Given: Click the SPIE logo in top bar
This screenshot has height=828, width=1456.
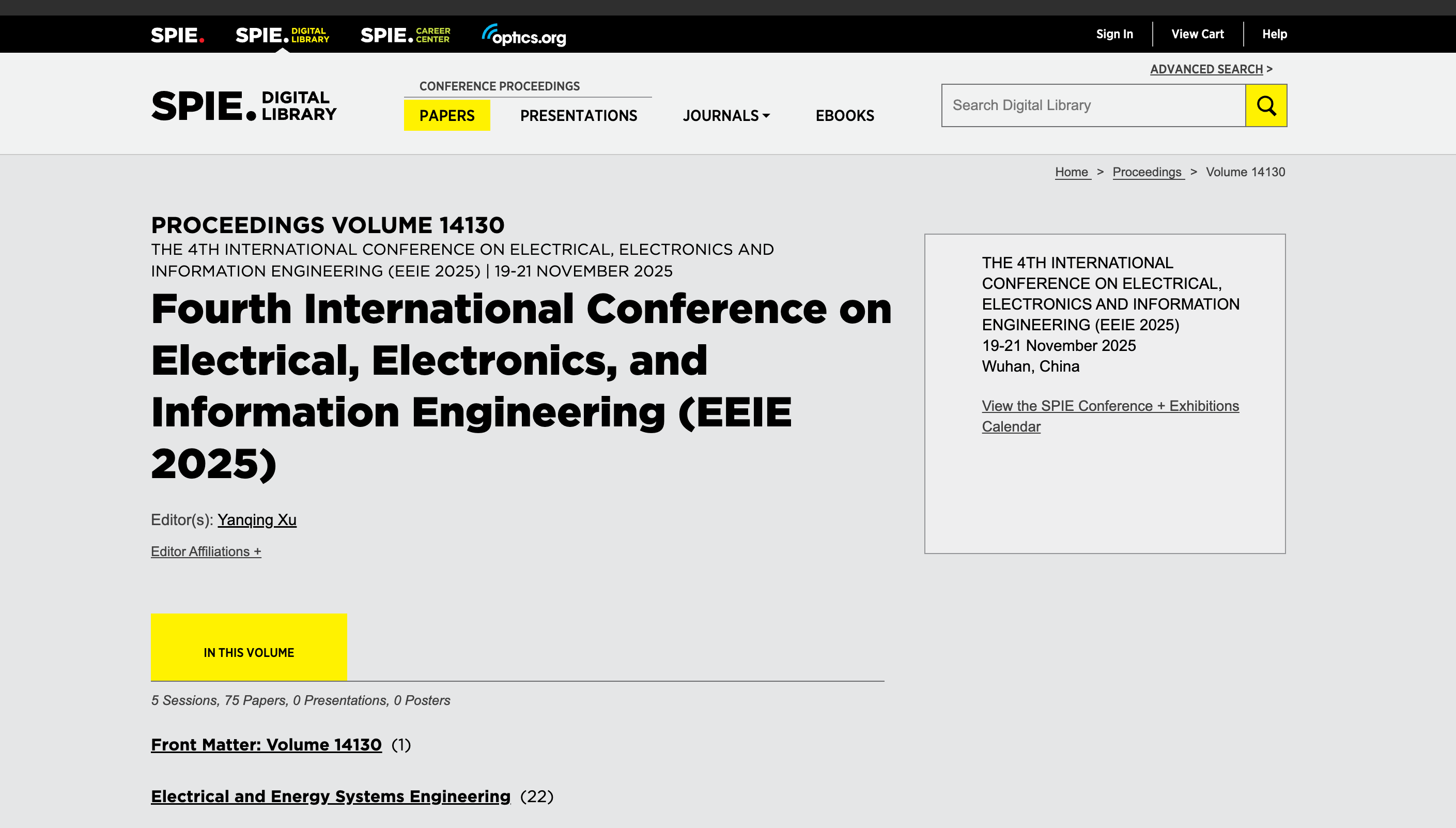Looking at the screenshot, I should tap(177, 35).
